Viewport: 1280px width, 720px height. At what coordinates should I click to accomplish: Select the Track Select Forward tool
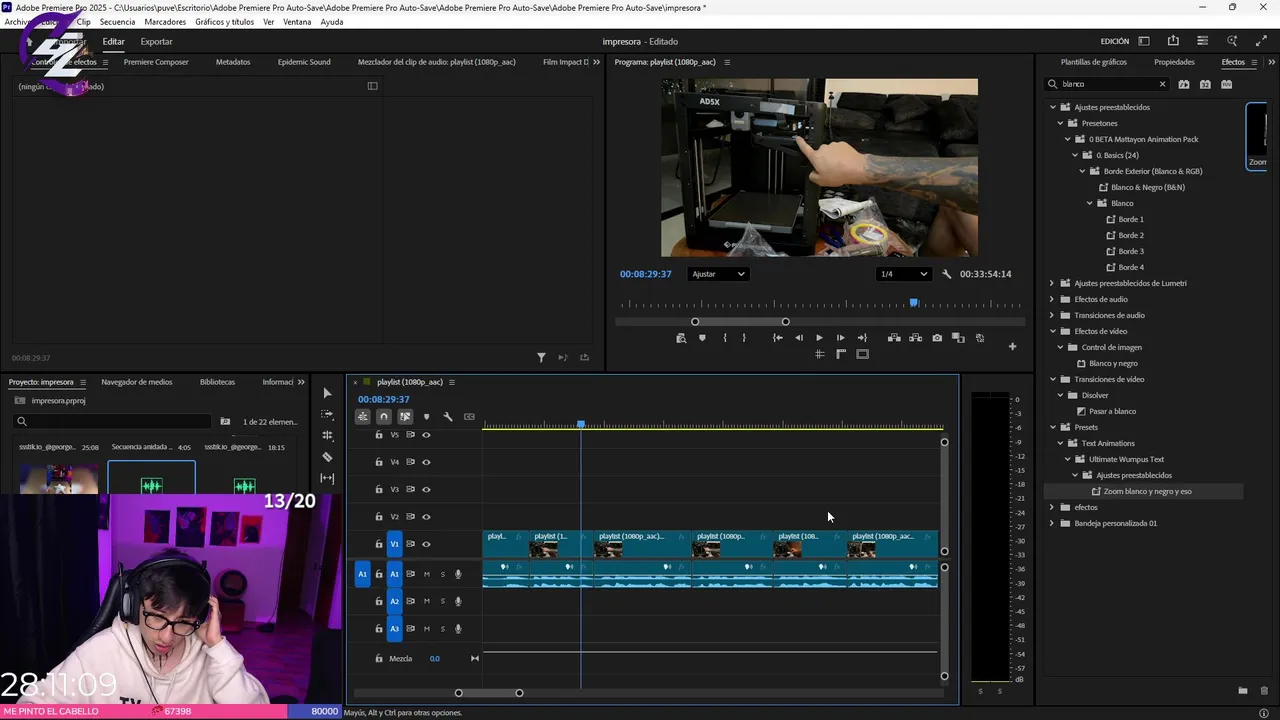(x=327, y=414)
